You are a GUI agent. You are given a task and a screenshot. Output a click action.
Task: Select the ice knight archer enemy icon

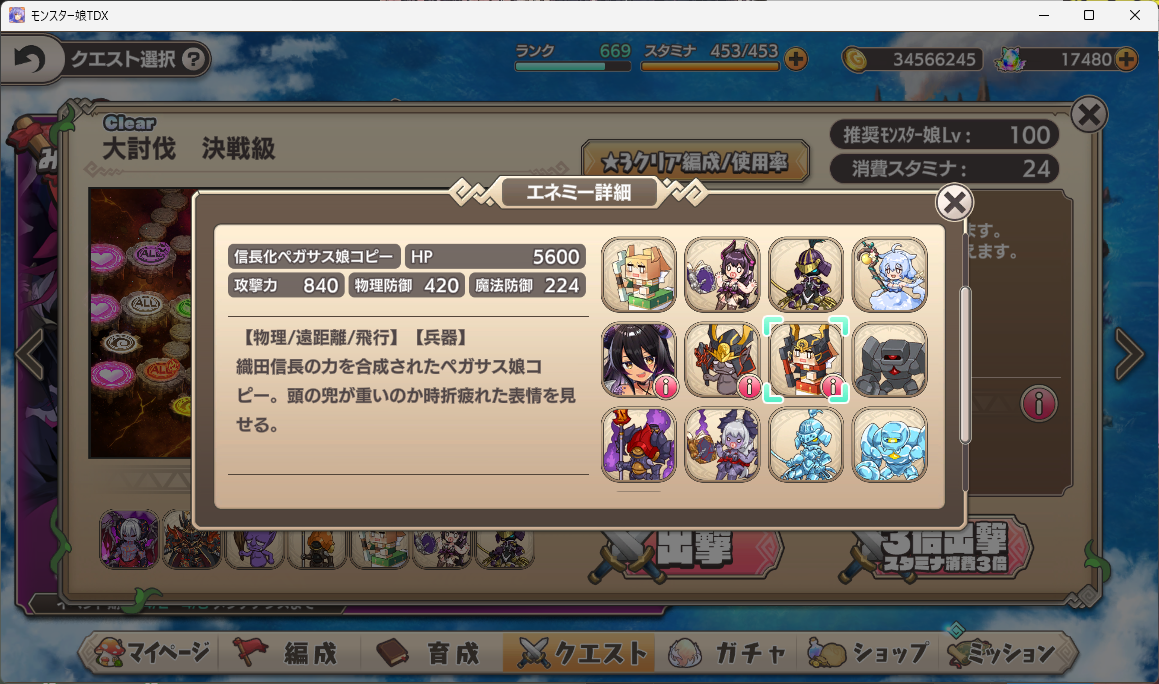click(806, 444)
